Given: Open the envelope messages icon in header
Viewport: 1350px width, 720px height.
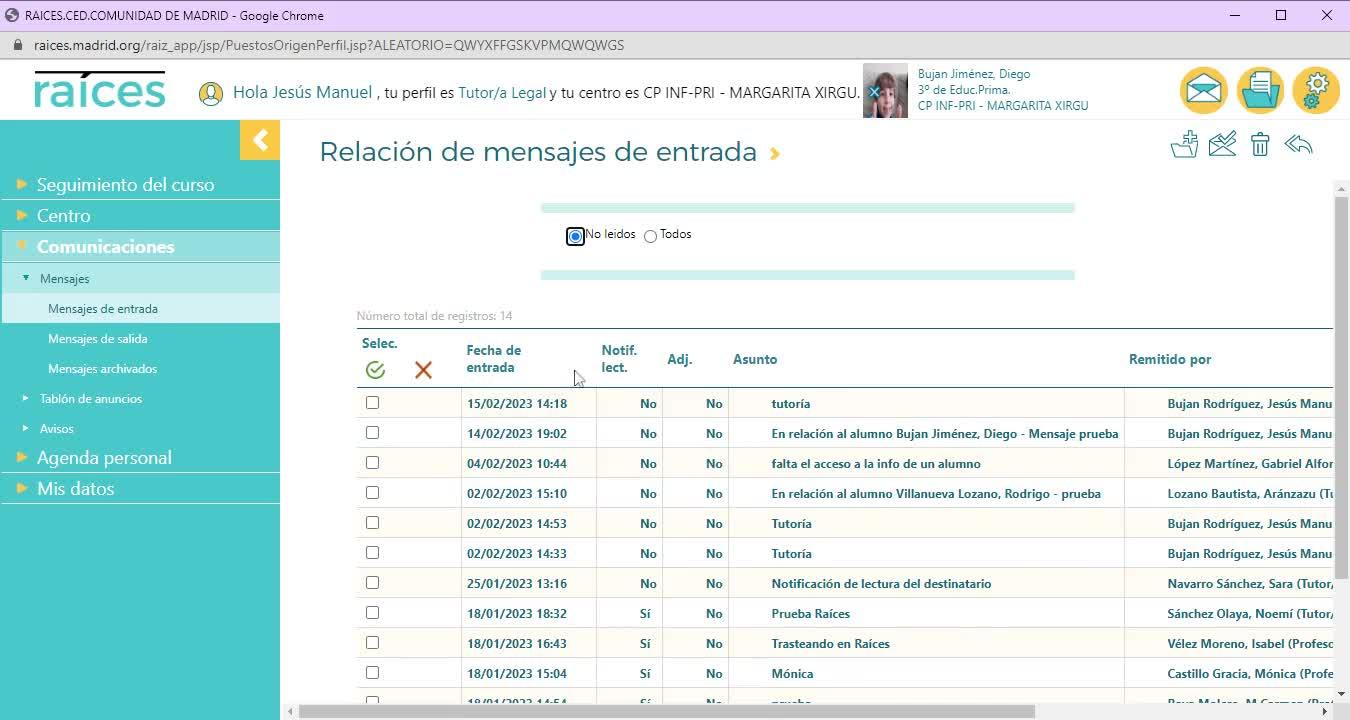Looking at the screenshot, I should (x=1204, y=91).
